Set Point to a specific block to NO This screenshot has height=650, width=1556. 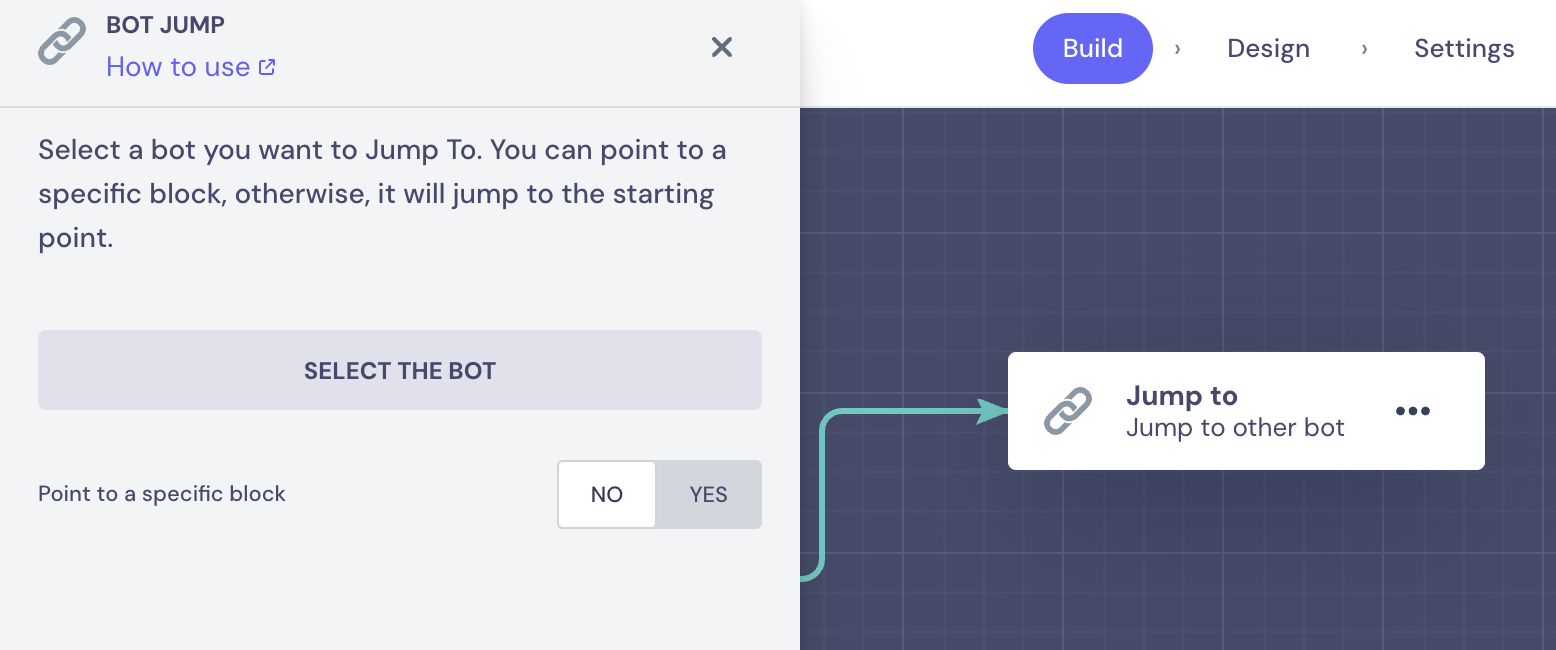[607, 494]
